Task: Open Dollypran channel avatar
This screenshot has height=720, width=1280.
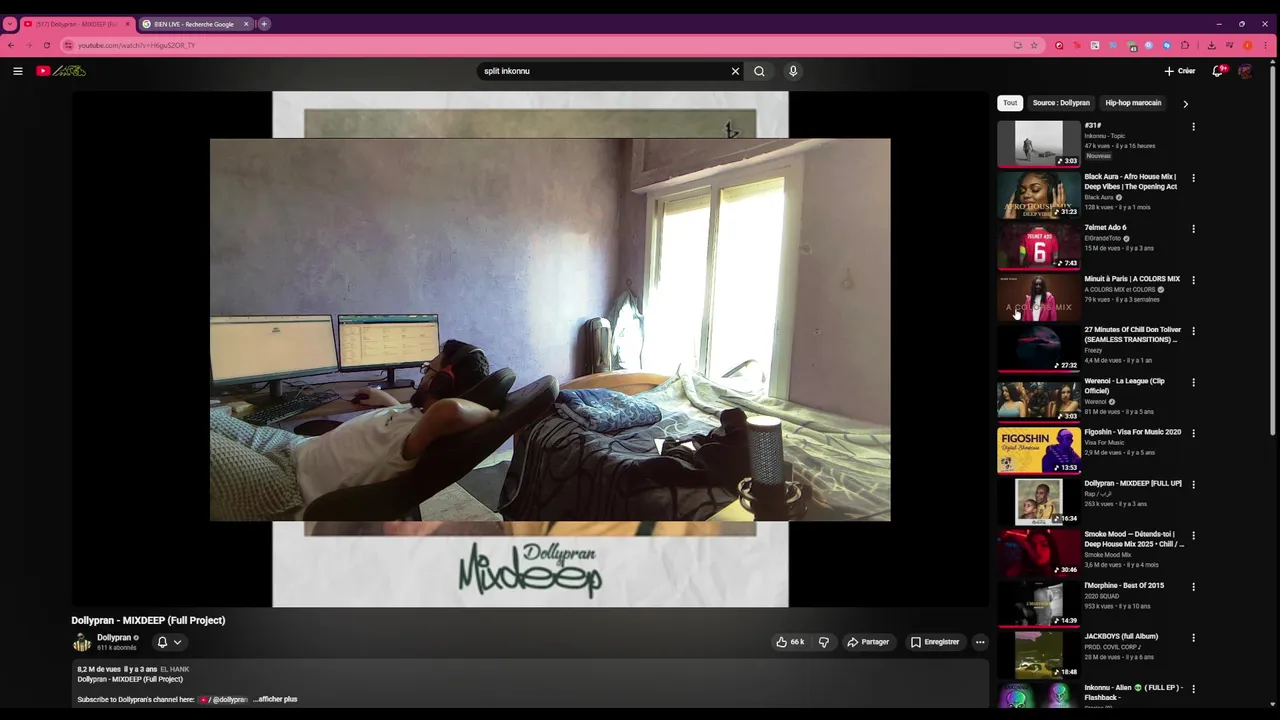Action: pos(81,642)
